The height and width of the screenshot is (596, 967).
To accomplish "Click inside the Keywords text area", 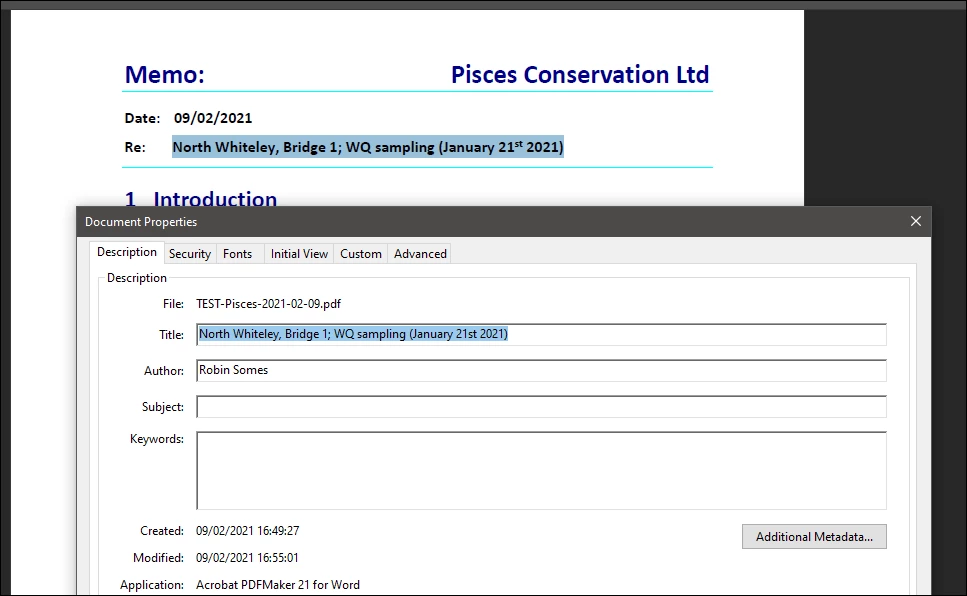I will click(541, 470).
